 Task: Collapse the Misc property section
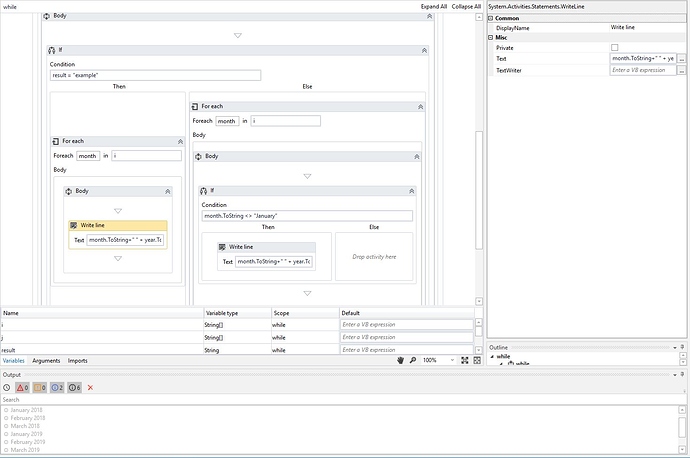tap(491, 37)
